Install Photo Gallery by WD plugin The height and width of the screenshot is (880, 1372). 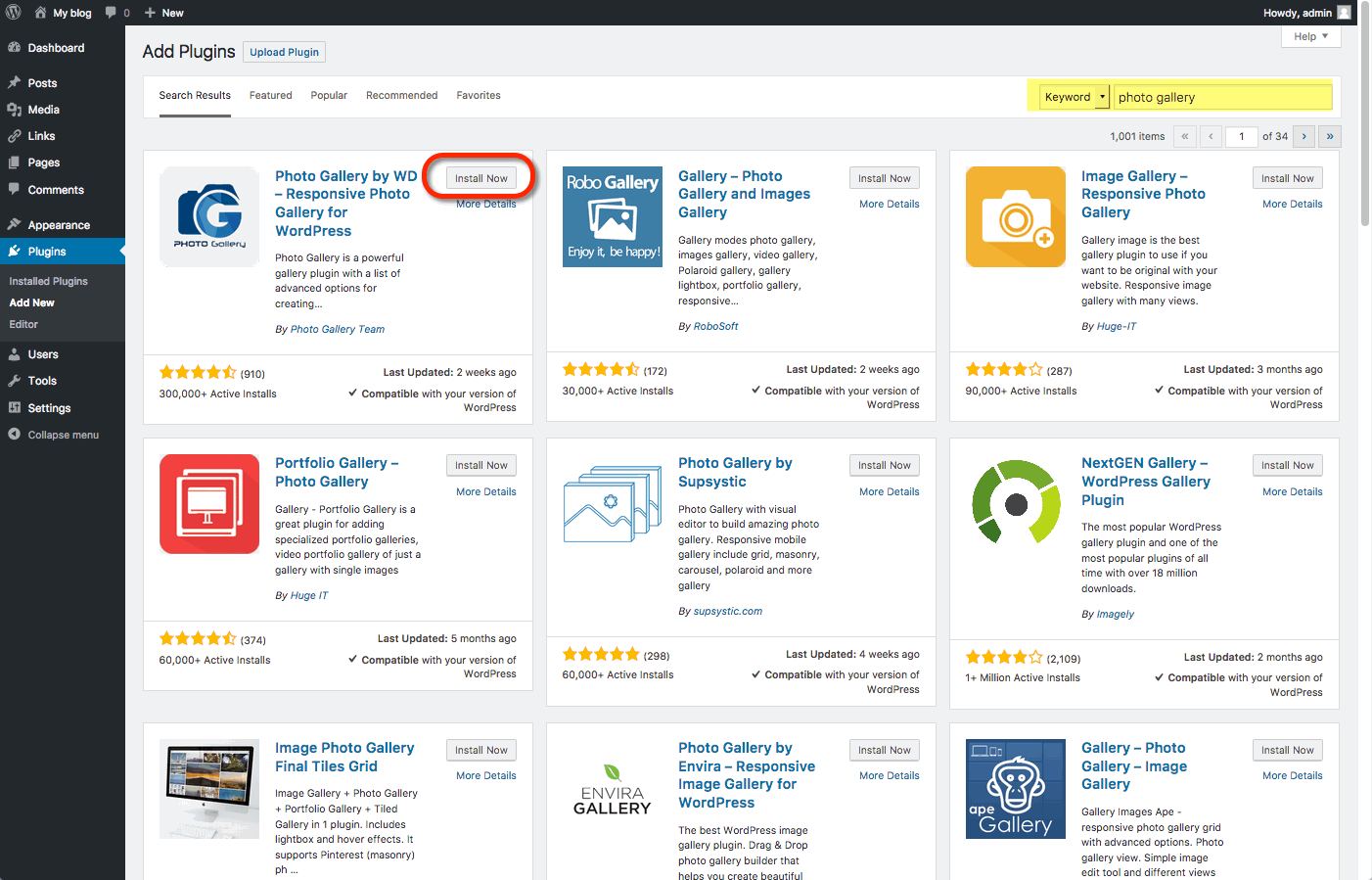(481, 178)
